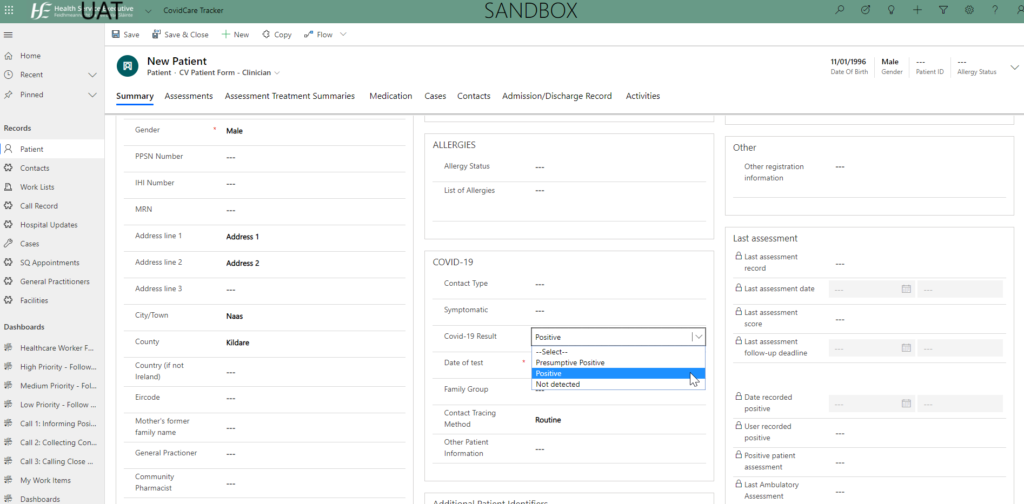Open the advanced find filter icon
The height and width of the screenshot is (504, 1024).
(943, 10)
